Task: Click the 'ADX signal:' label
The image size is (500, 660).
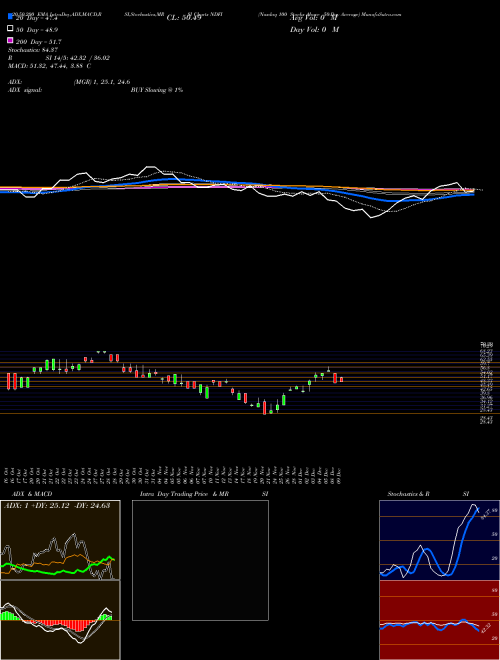Action: tap(25, 90)
